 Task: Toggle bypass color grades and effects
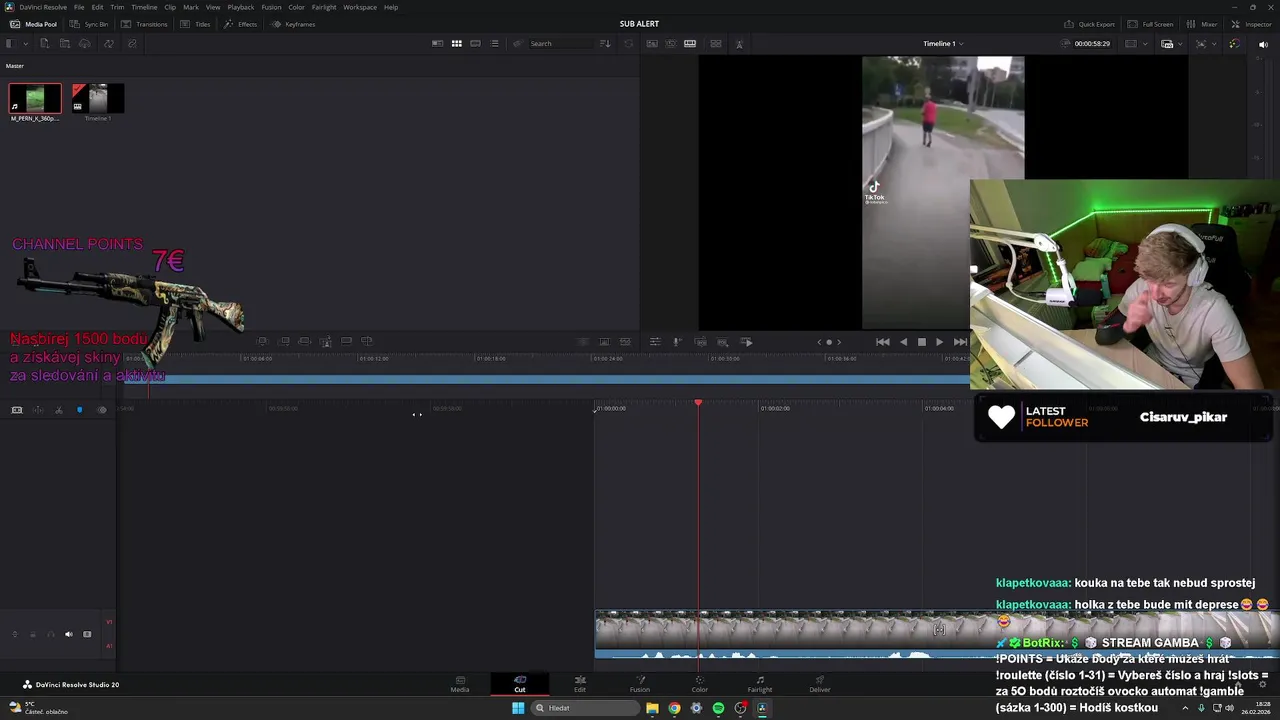(x=1234, y=43)
